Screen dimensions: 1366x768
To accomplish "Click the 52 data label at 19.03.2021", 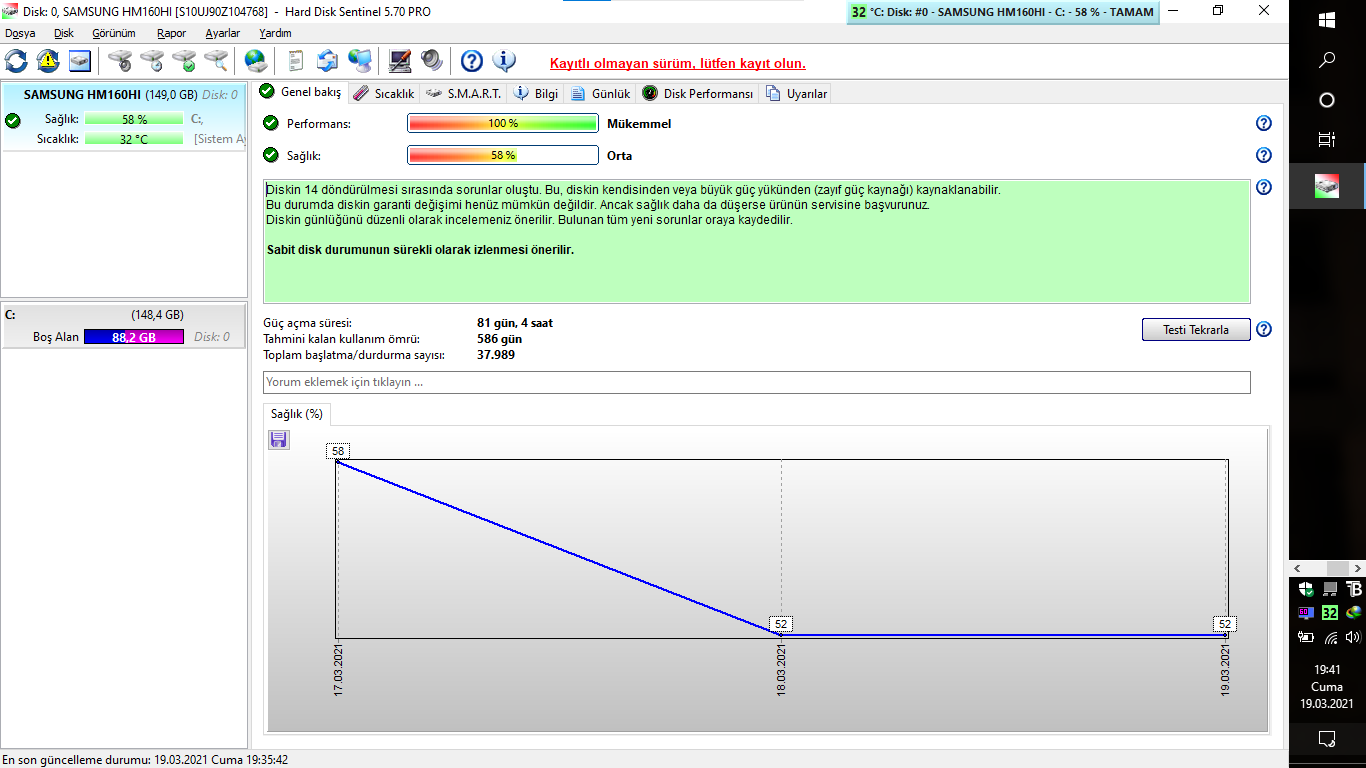I will [1225, 624].
